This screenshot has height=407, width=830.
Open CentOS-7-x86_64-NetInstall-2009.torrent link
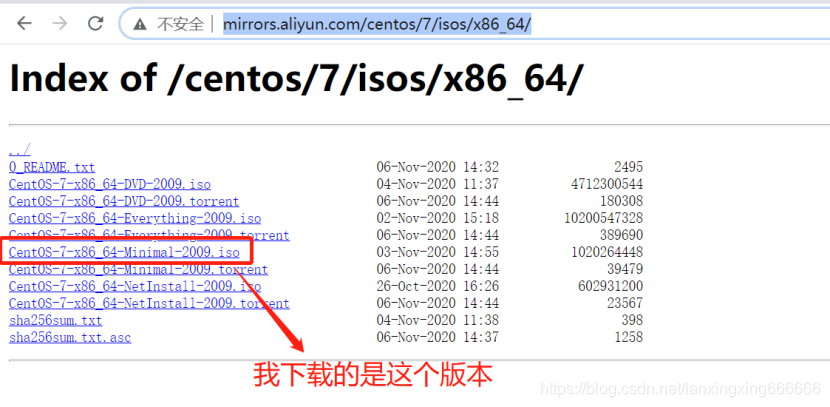click(149, 303)
